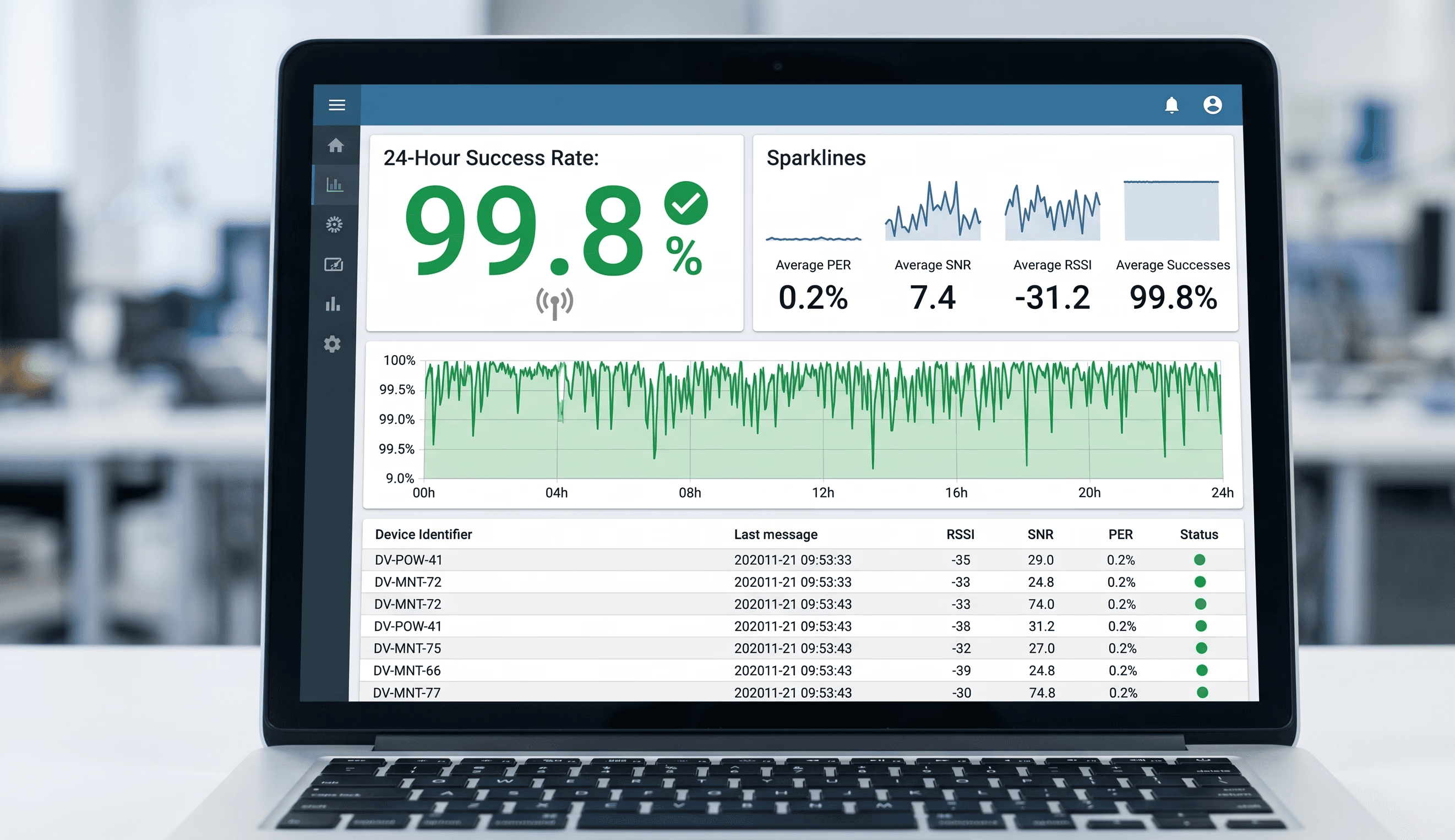Sort the table by RSSI column header

click(960, 534)
